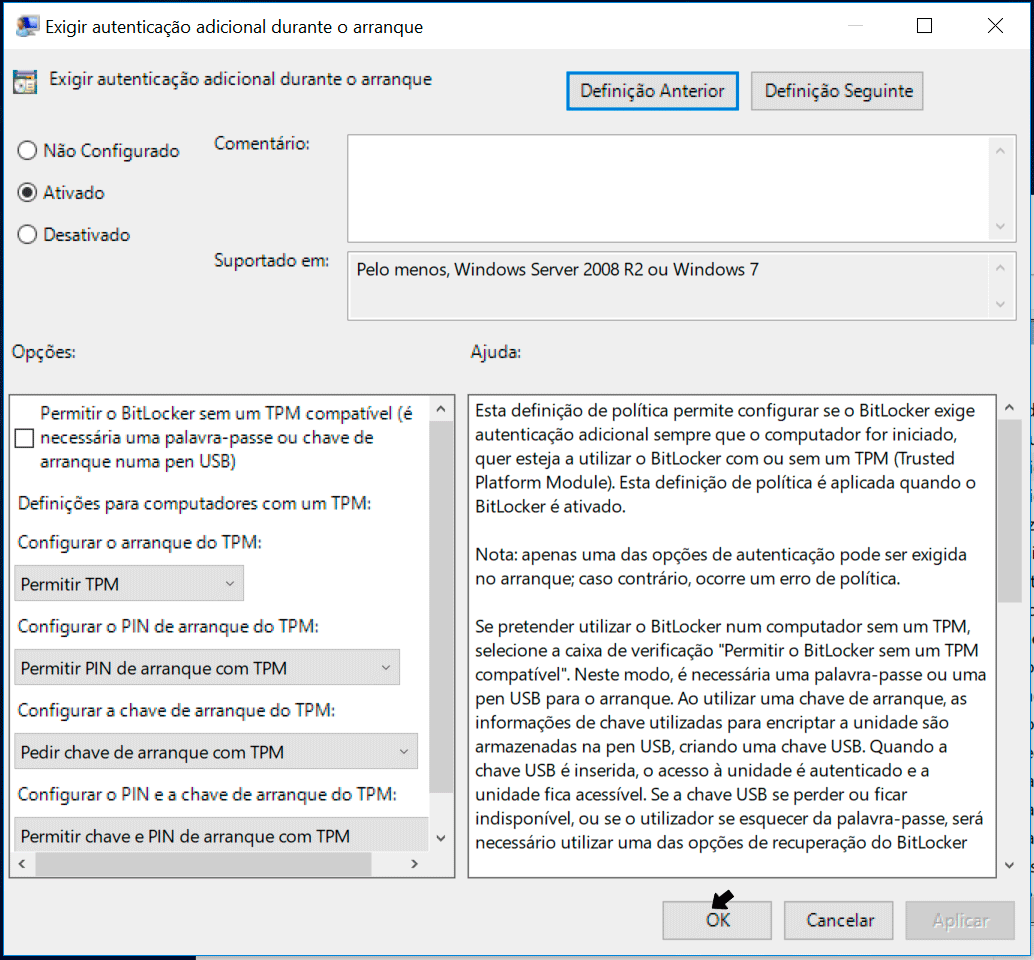This screenshot has width=1034, height=960.
Task: Open the Pedir chave de arranque com TPM dropdown
Action: [x=216, y=752]
